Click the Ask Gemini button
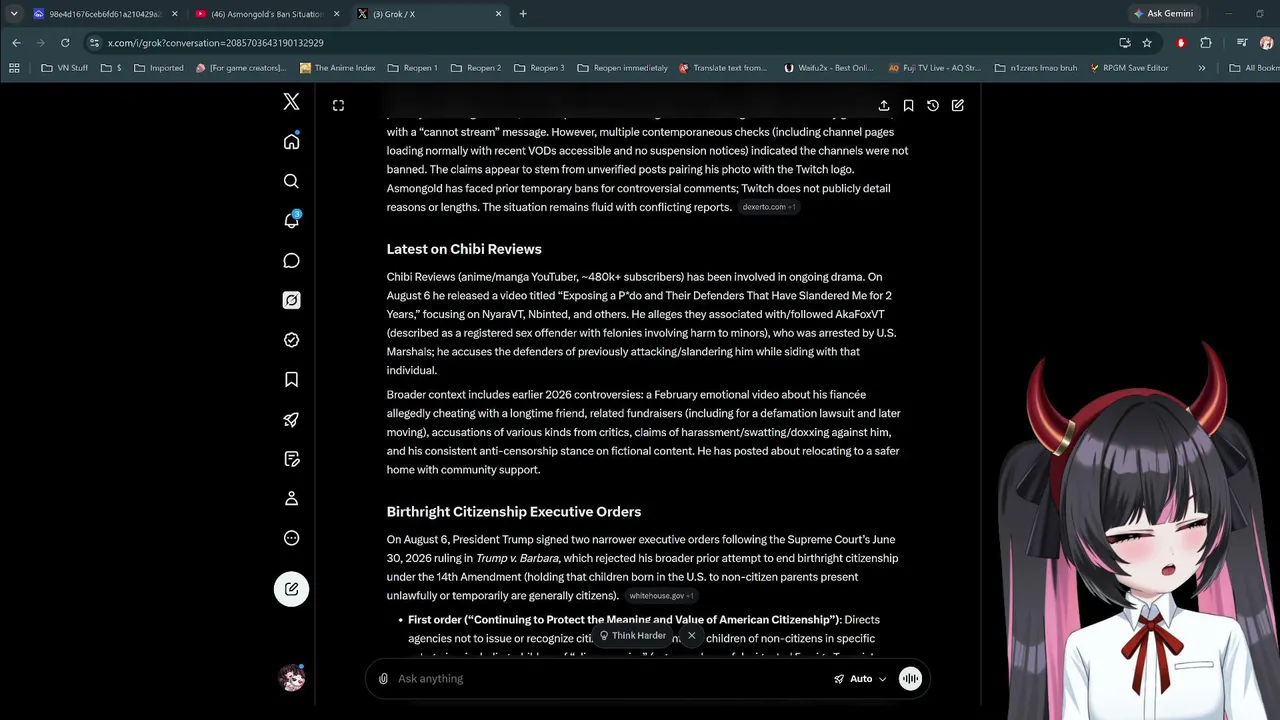The image size is (1280, 720). [x=1164, y=14]
